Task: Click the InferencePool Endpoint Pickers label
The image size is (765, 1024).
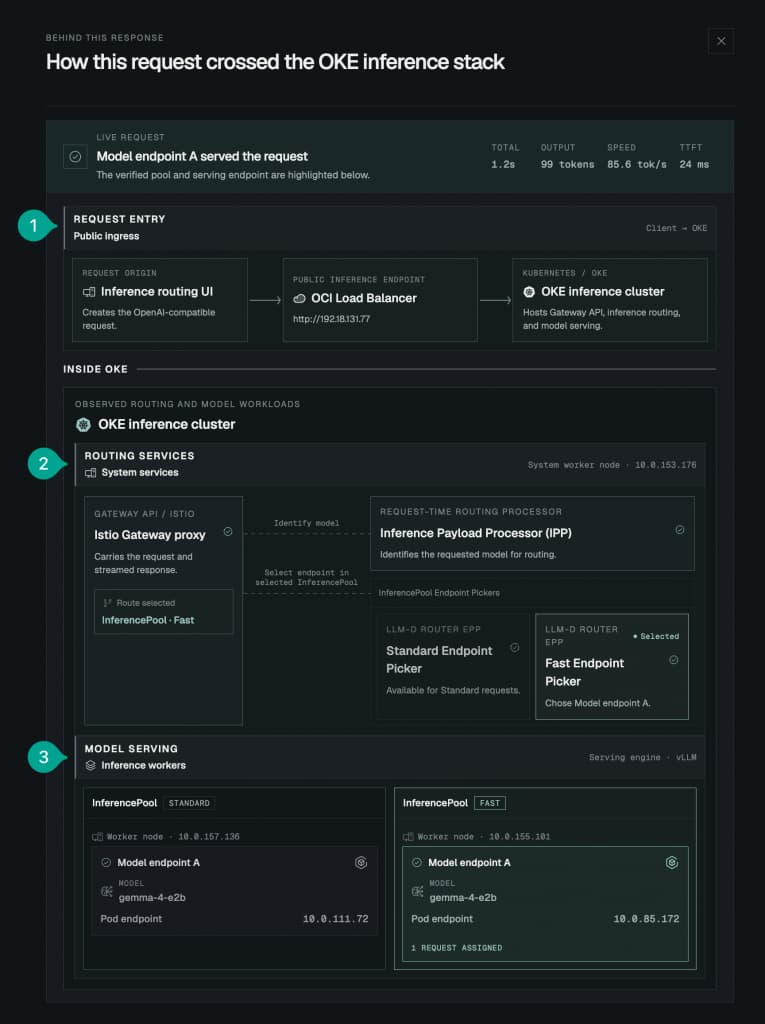Action: pyautogui.click(x=439, y=593)
